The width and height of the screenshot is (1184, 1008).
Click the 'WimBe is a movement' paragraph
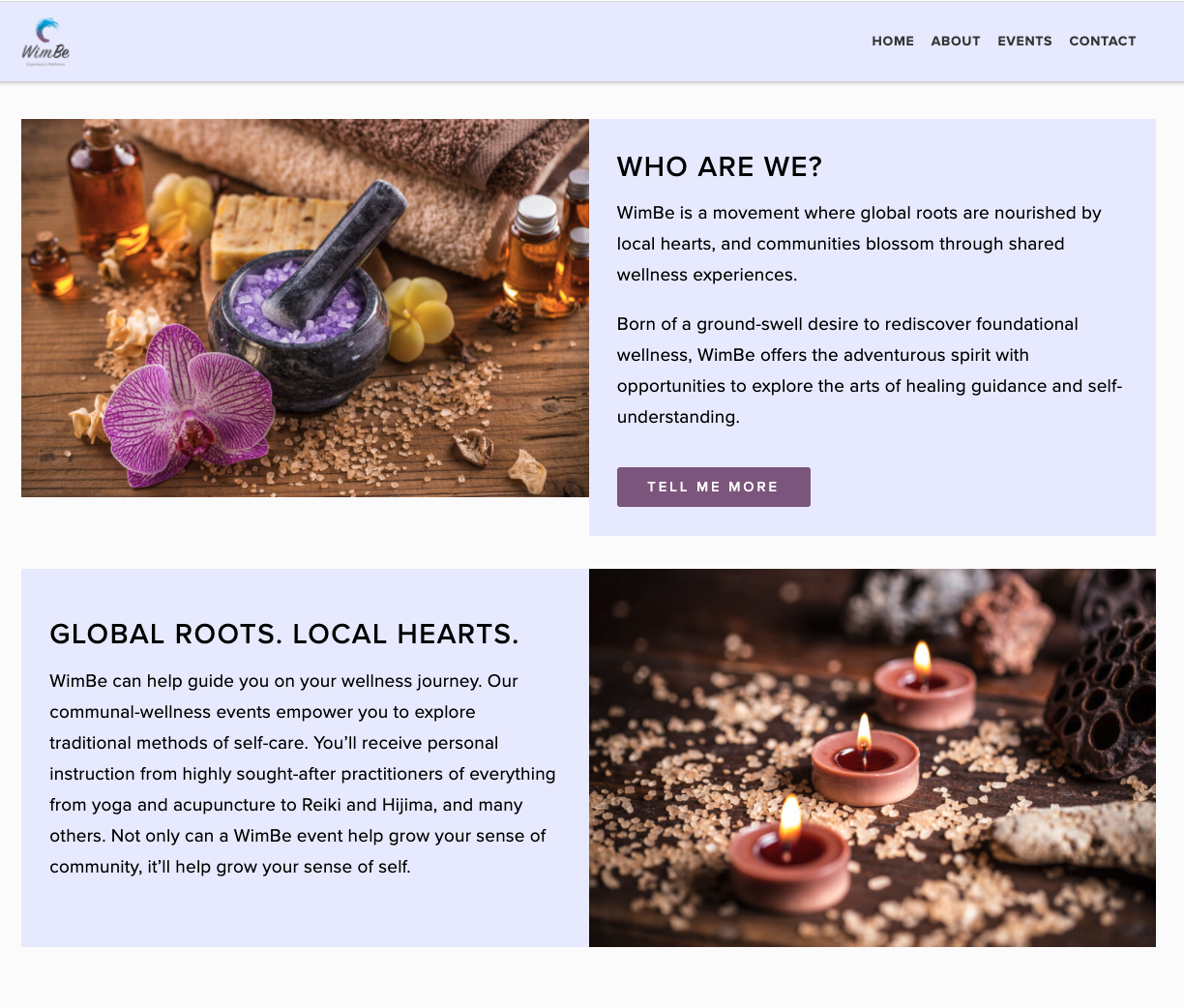(859, 244)
